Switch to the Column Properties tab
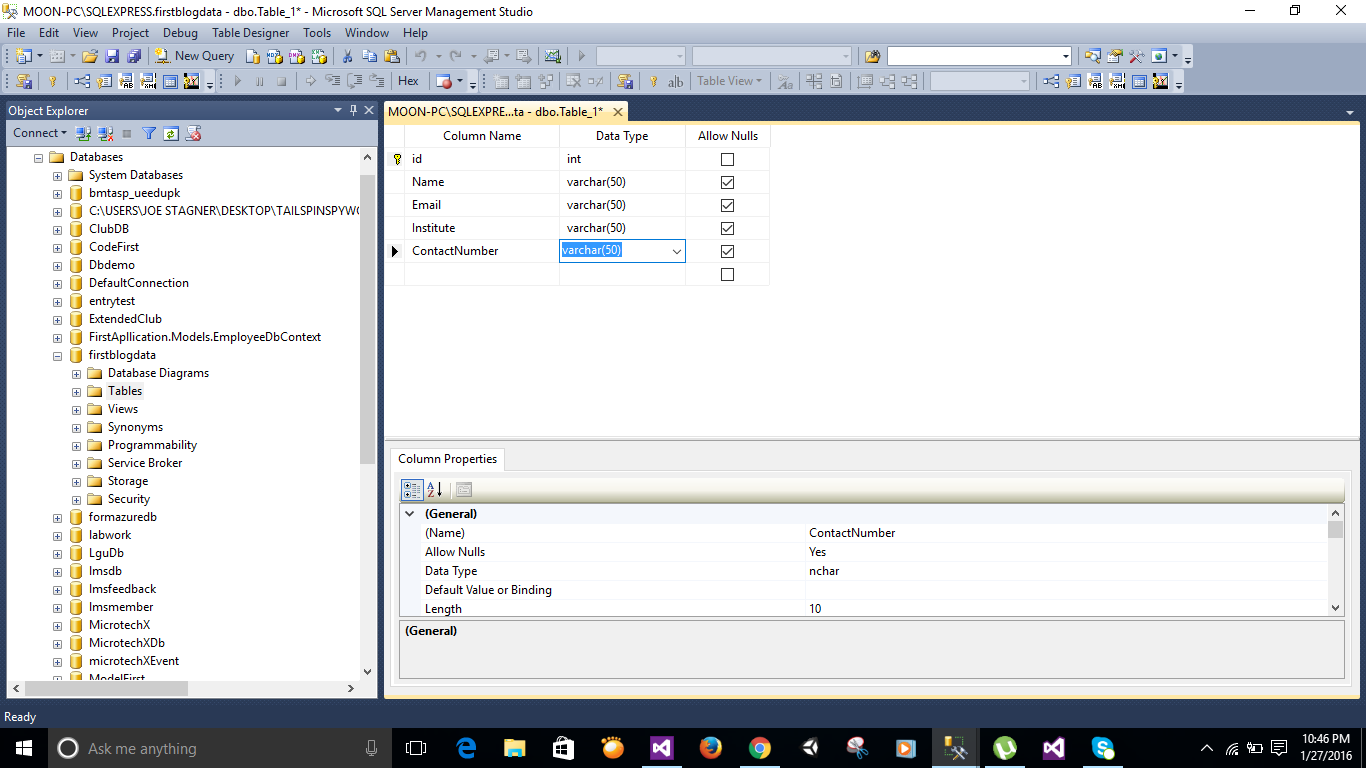Viewport: 1366px width, 768px height. (x=447, y=458)
